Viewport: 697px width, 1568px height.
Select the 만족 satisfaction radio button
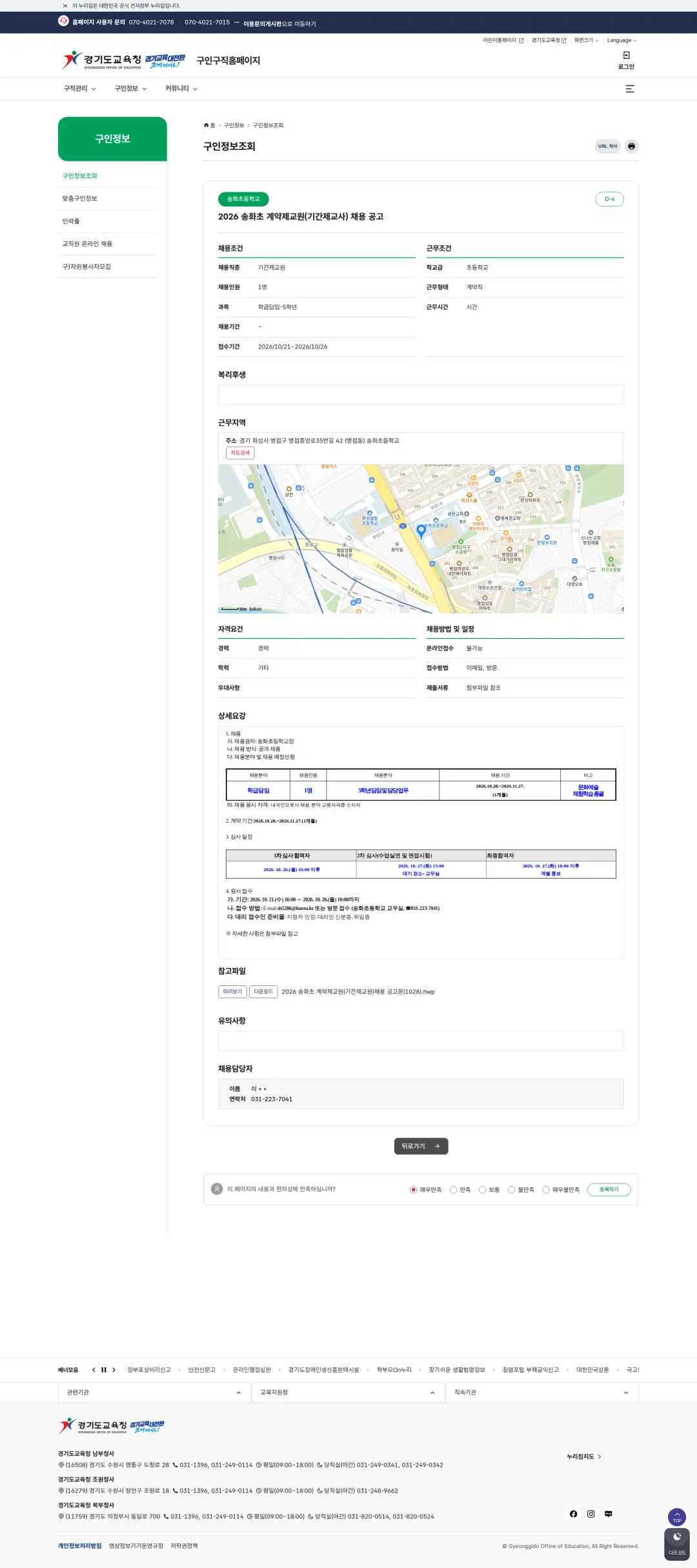coord(453,1190)
